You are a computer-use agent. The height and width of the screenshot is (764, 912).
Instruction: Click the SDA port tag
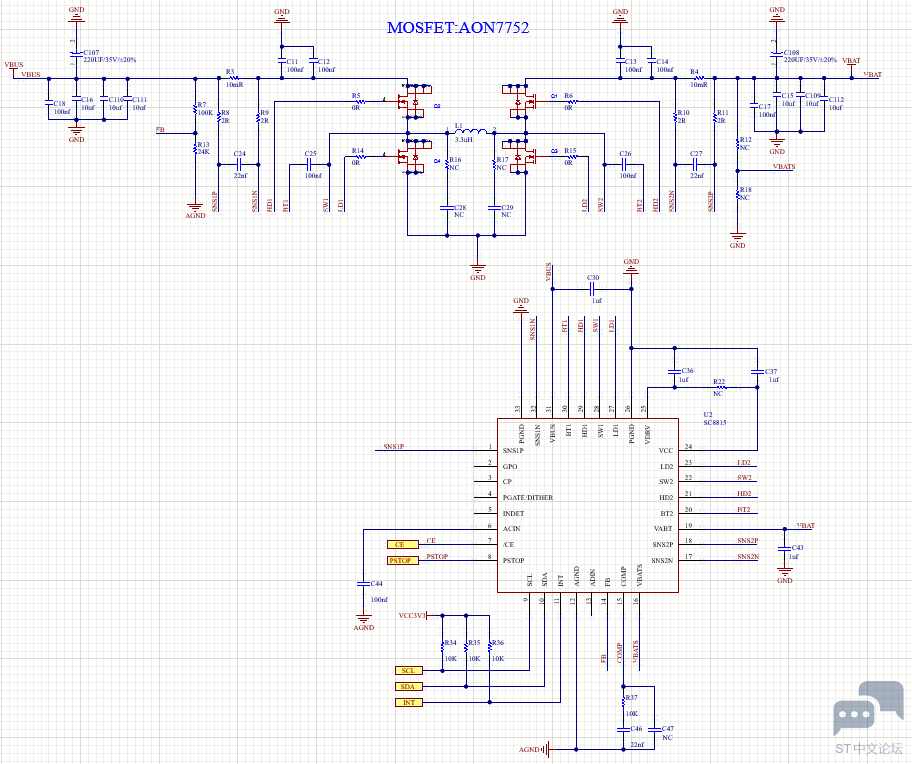407,686
